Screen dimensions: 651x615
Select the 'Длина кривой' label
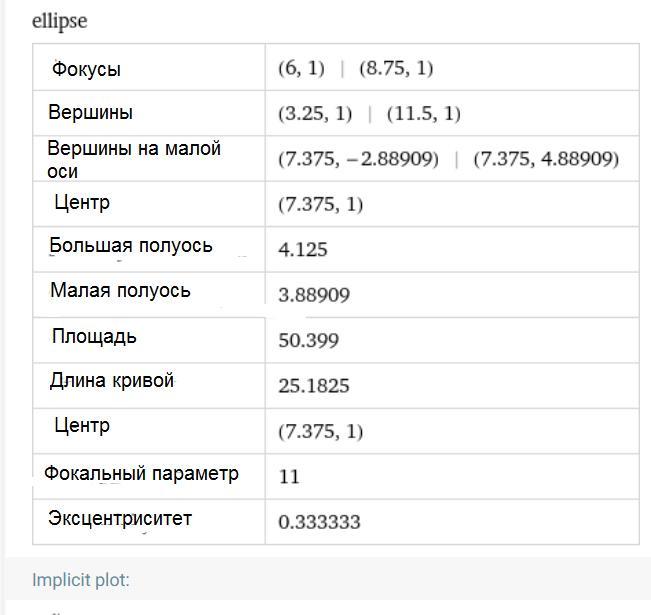(x=112, y=380)
